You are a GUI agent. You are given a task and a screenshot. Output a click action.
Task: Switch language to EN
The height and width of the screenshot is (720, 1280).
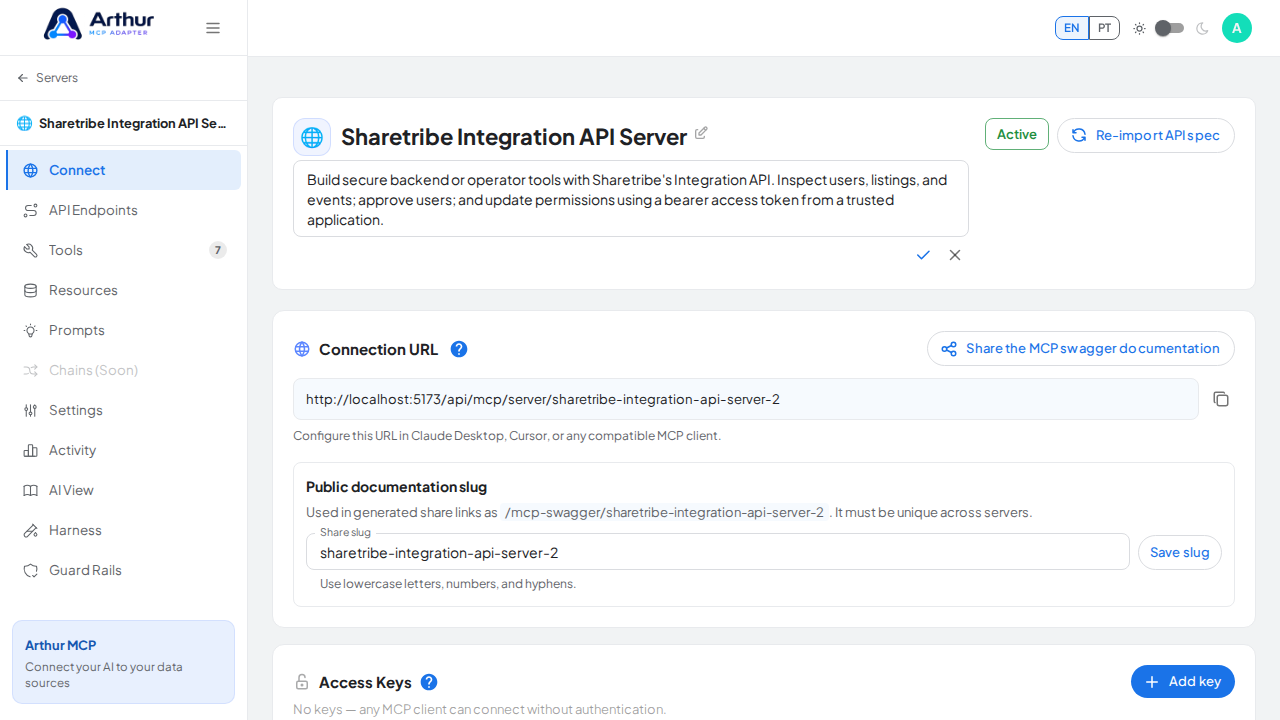tap(1072, 28)
